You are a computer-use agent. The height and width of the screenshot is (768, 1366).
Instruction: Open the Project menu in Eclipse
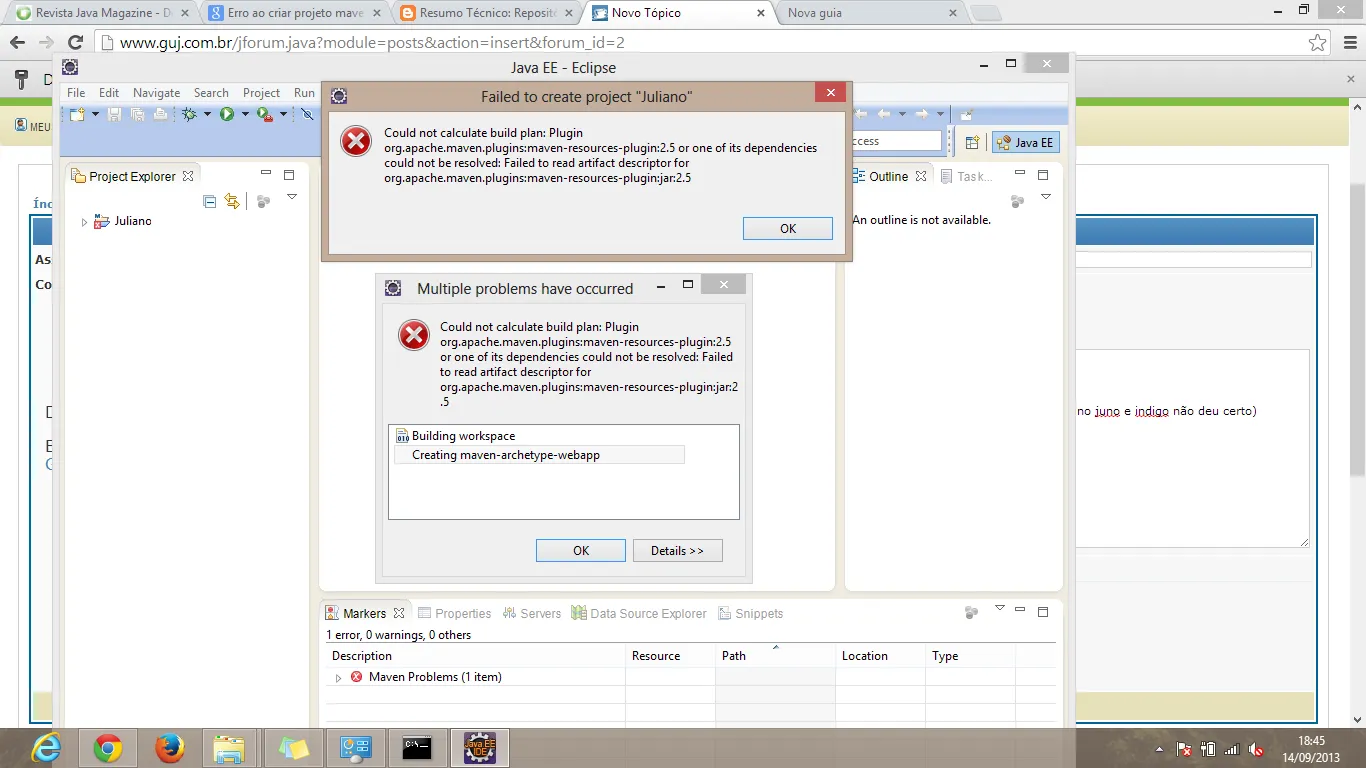(x=261, y=93)
